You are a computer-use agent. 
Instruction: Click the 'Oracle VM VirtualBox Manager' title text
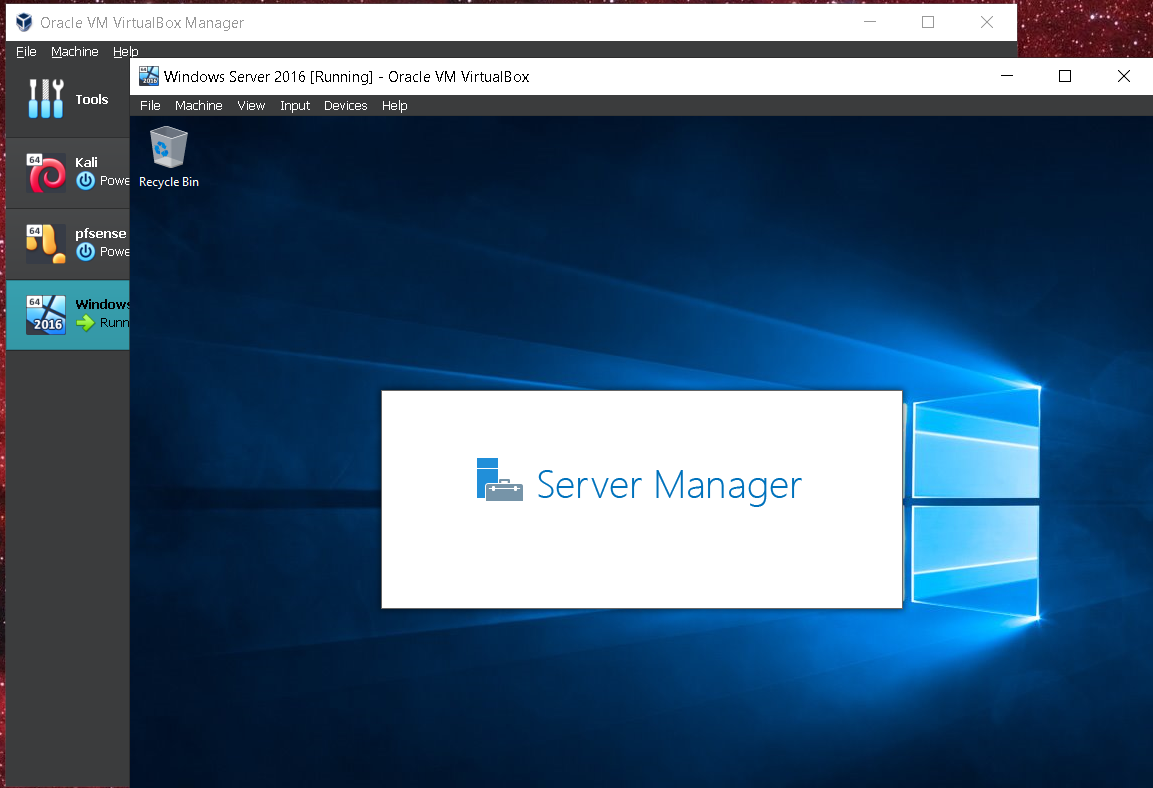[x=142, y=23]
